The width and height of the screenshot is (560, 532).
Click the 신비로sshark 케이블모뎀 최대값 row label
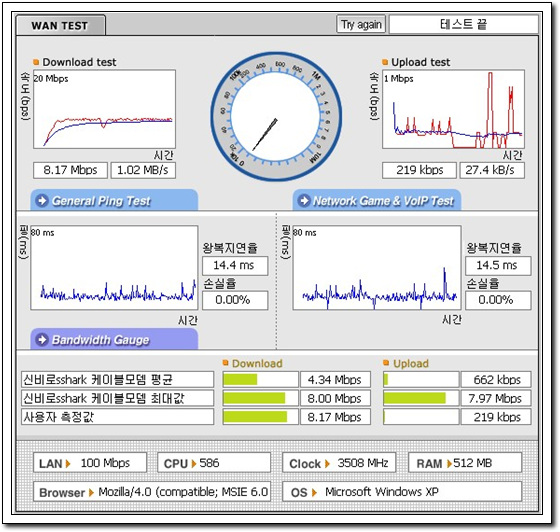pos(118,398)
